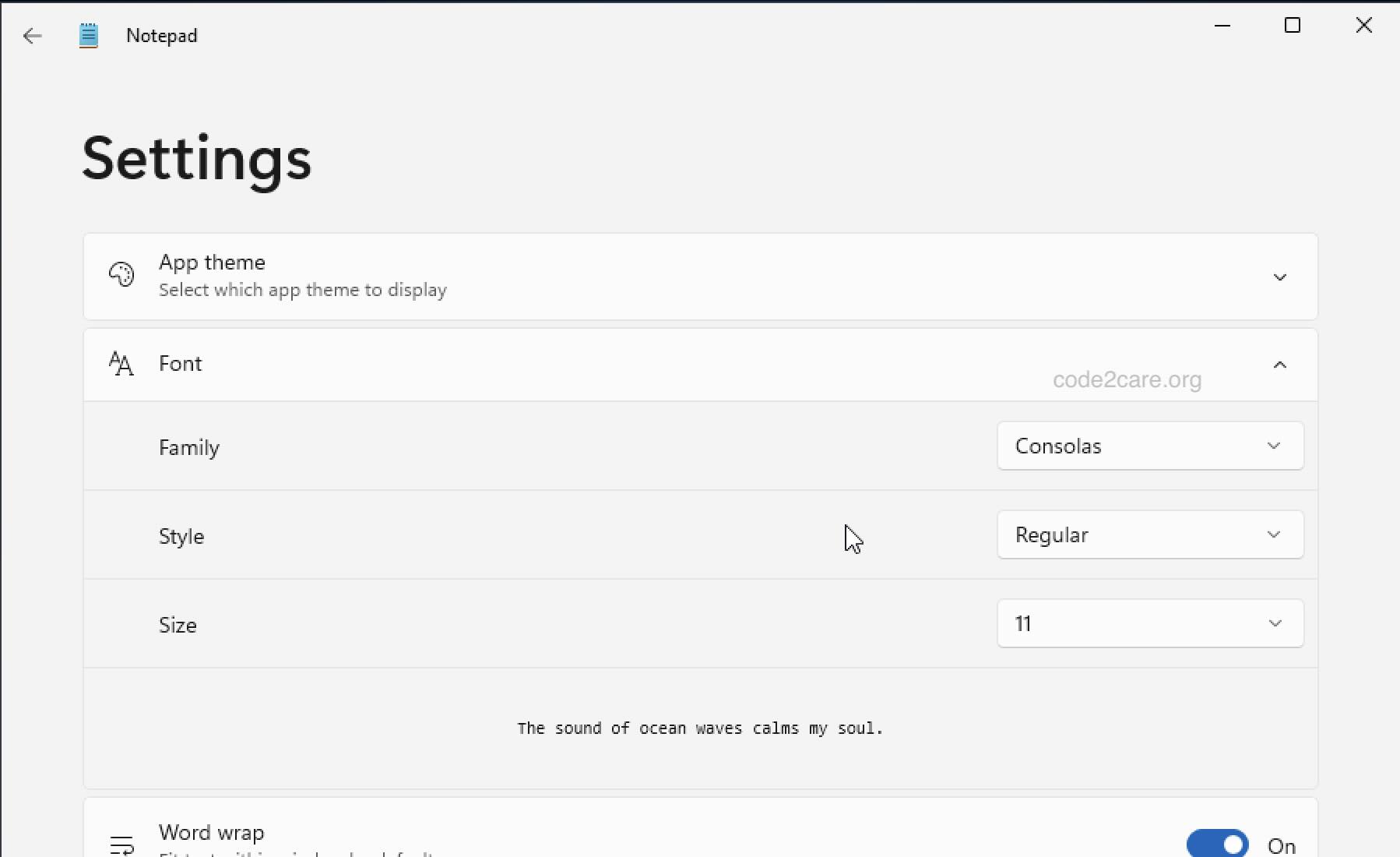Viewport: 1400px width, 857px height.
Task: Select the Regular style combo box
Action: 1150,534
